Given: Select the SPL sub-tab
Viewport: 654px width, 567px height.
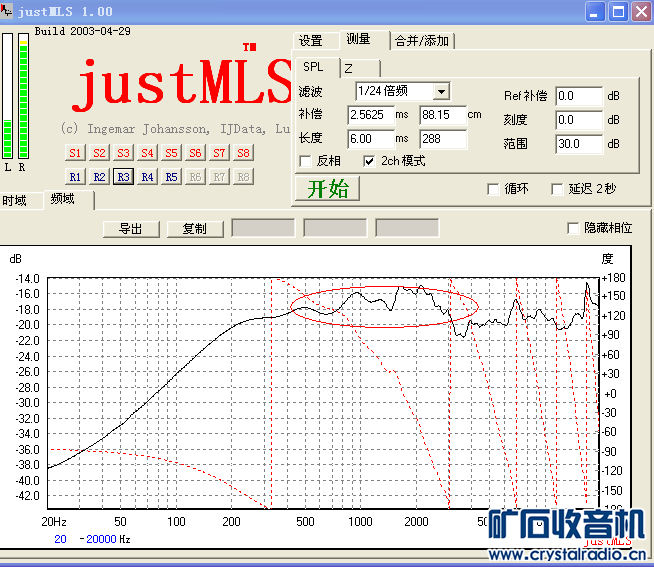Looking at the screenshot, I should pyautogui.click(x=317, y=67).
